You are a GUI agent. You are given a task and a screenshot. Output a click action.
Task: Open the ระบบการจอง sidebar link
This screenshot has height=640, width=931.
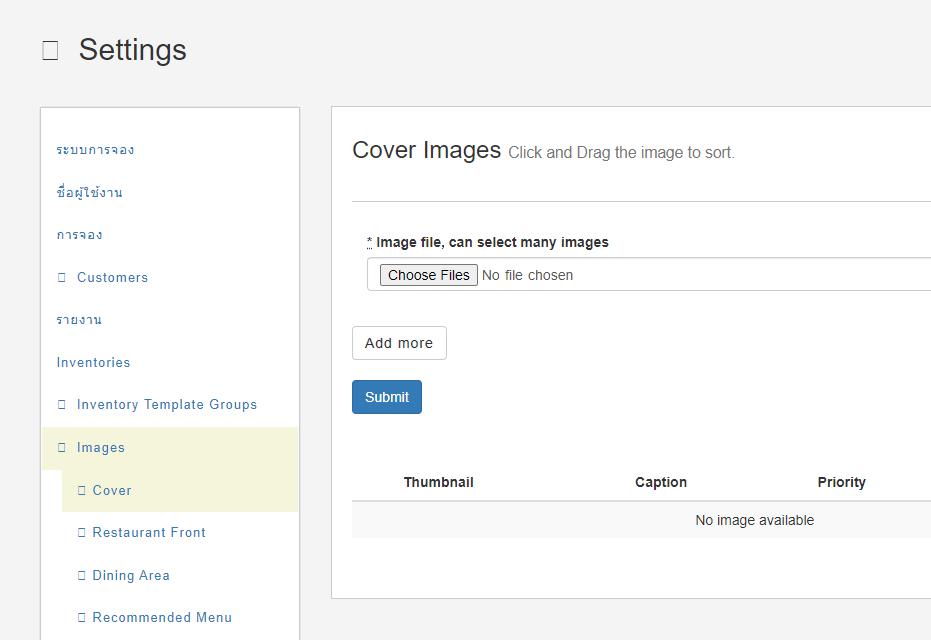click(x=95, y=150)
